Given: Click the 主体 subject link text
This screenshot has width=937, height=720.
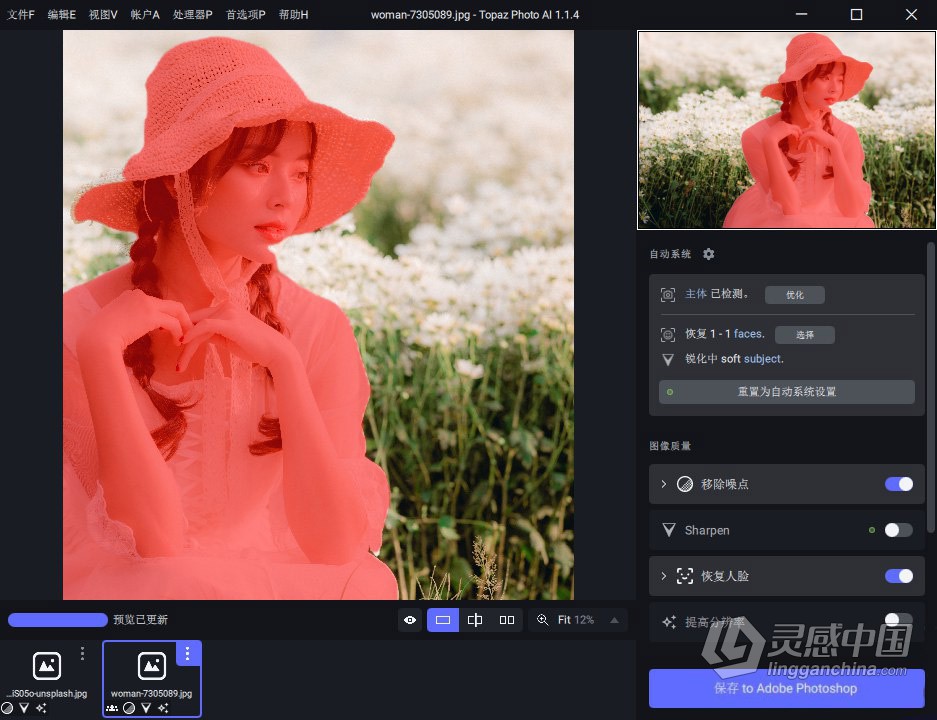Looking at the screenshot, I should (x=696, y=294).
